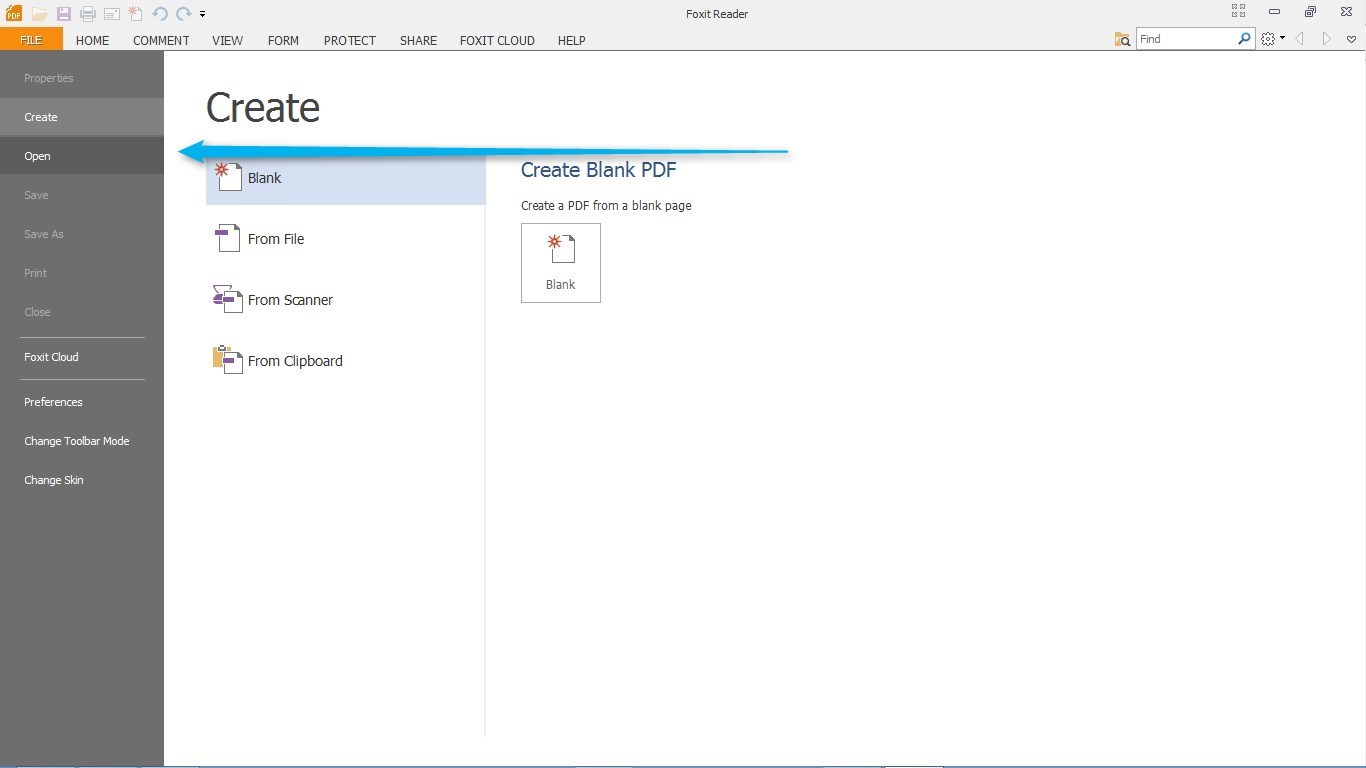Choose the From Clipboard text option
The height and width of the screenshot is (768, 1366).
(x=295, y=361)
